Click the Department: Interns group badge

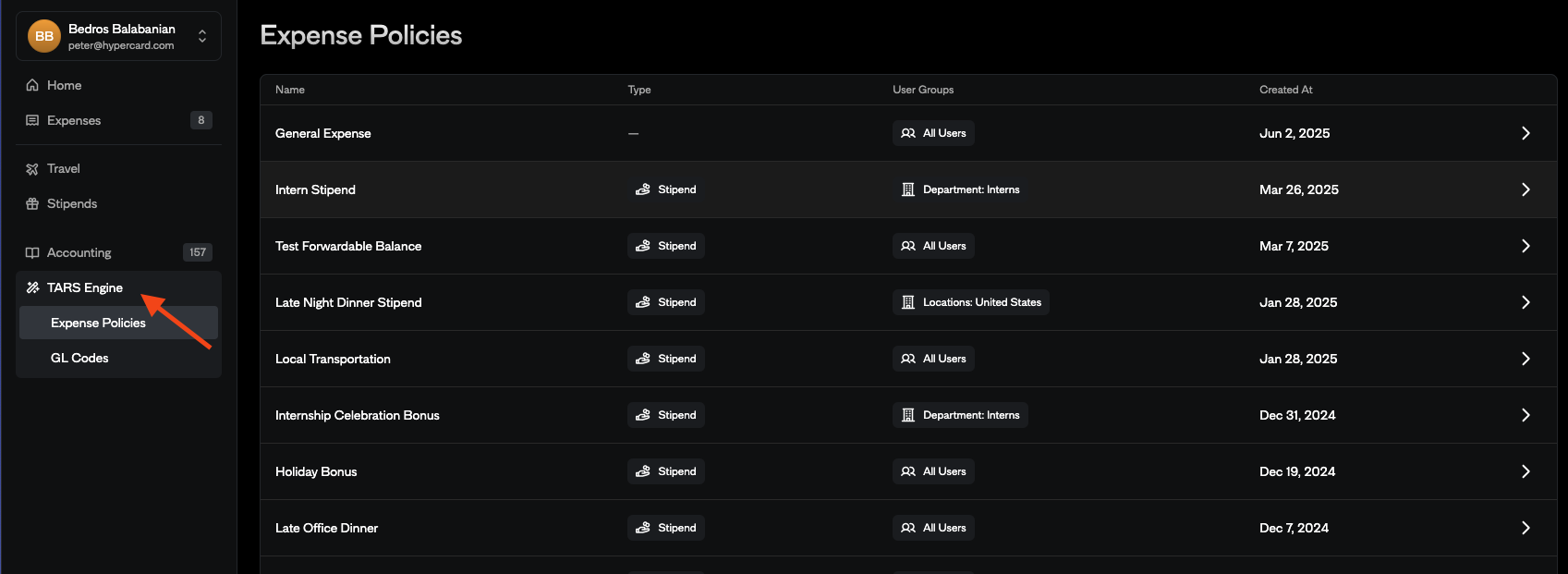[960, 189]
